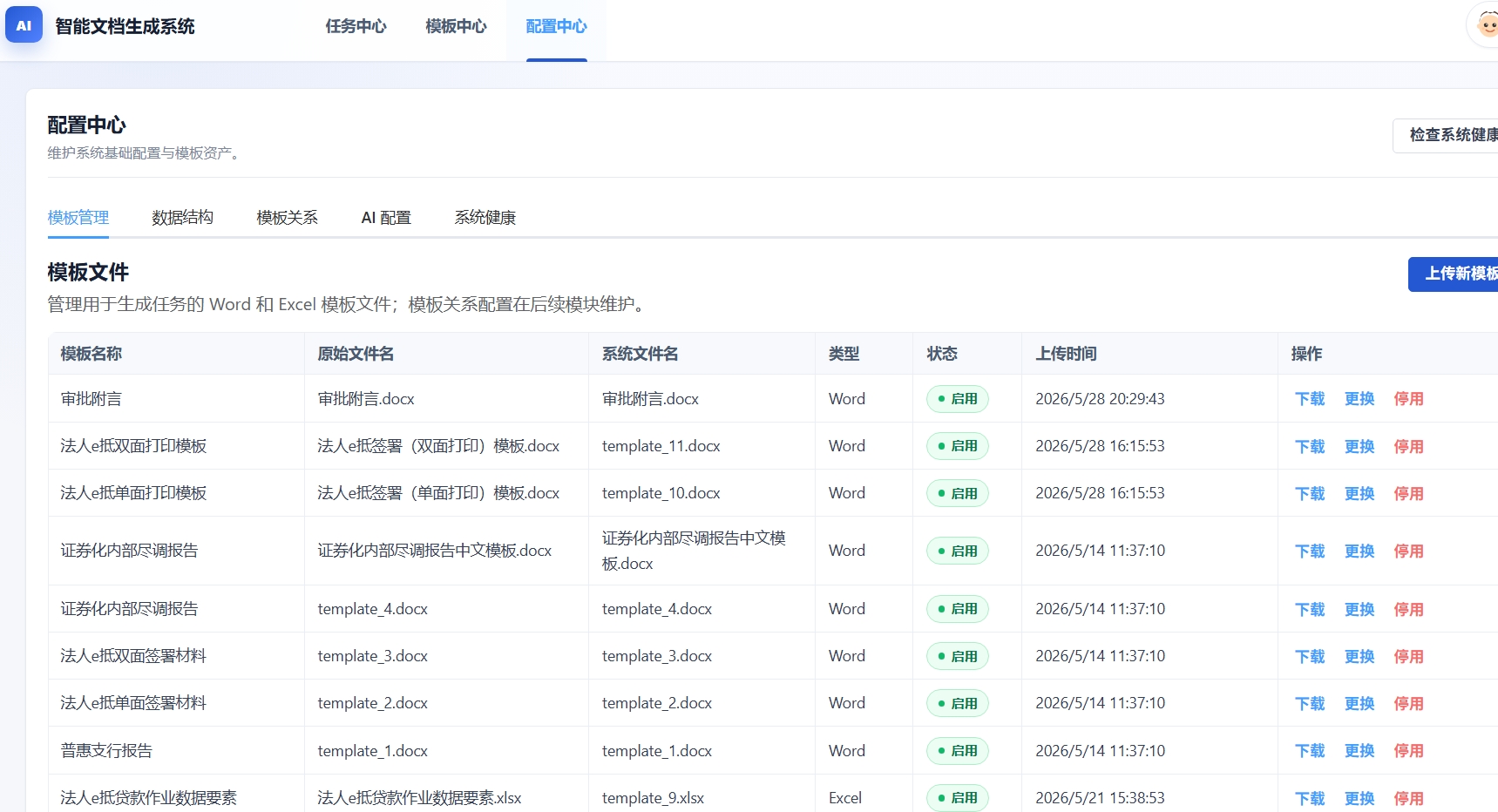Click the 检查系统健康 button
Viewport: 1498px width, 812px height.
1447,135
